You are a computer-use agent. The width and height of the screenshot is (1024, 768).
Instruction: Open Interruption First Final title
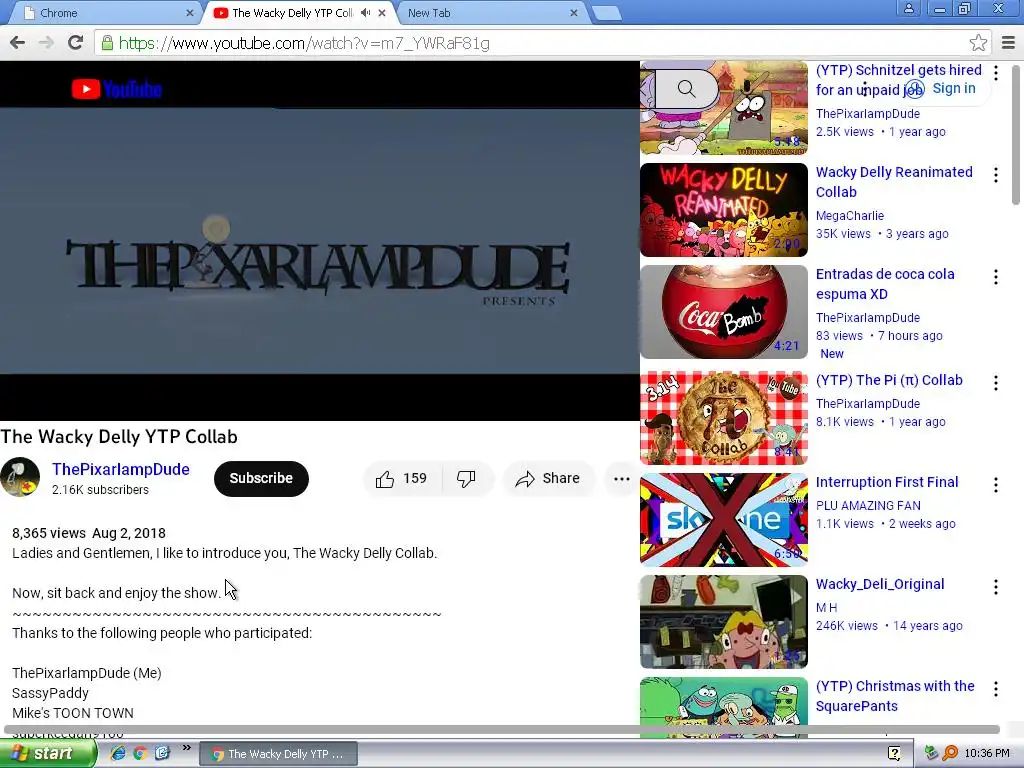(887, 482)
